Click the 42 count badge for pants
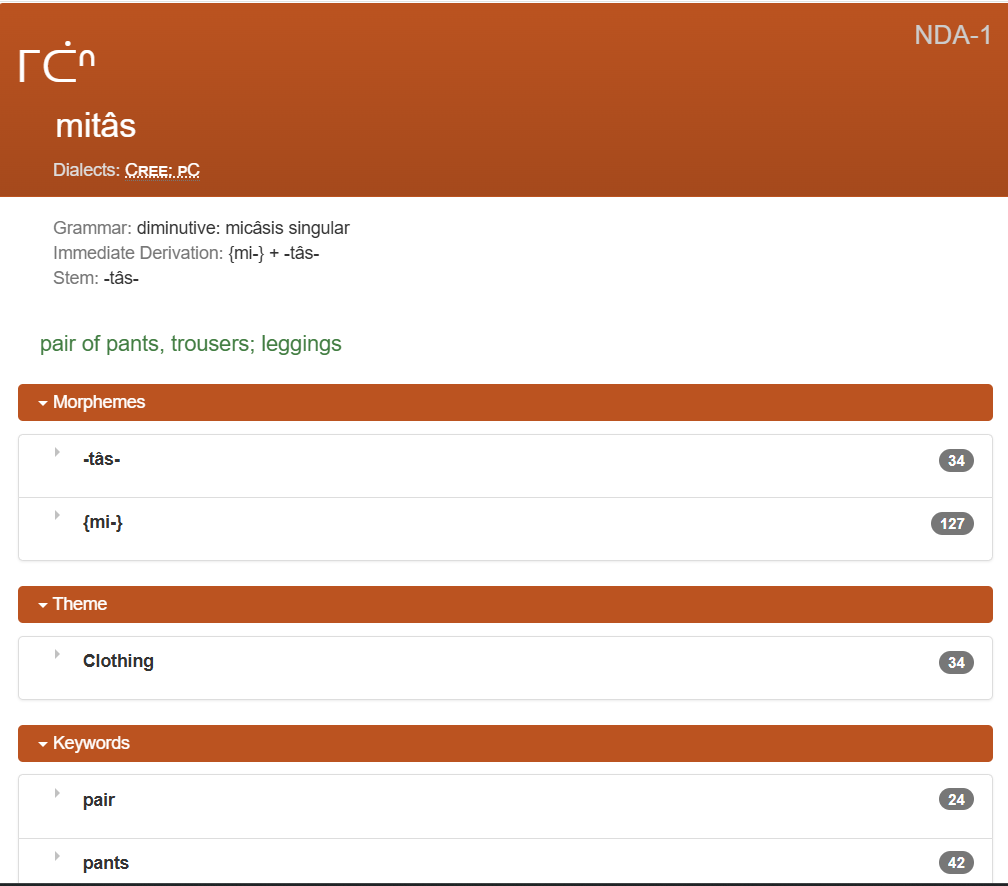1008x886 pixels. point(956,863)
